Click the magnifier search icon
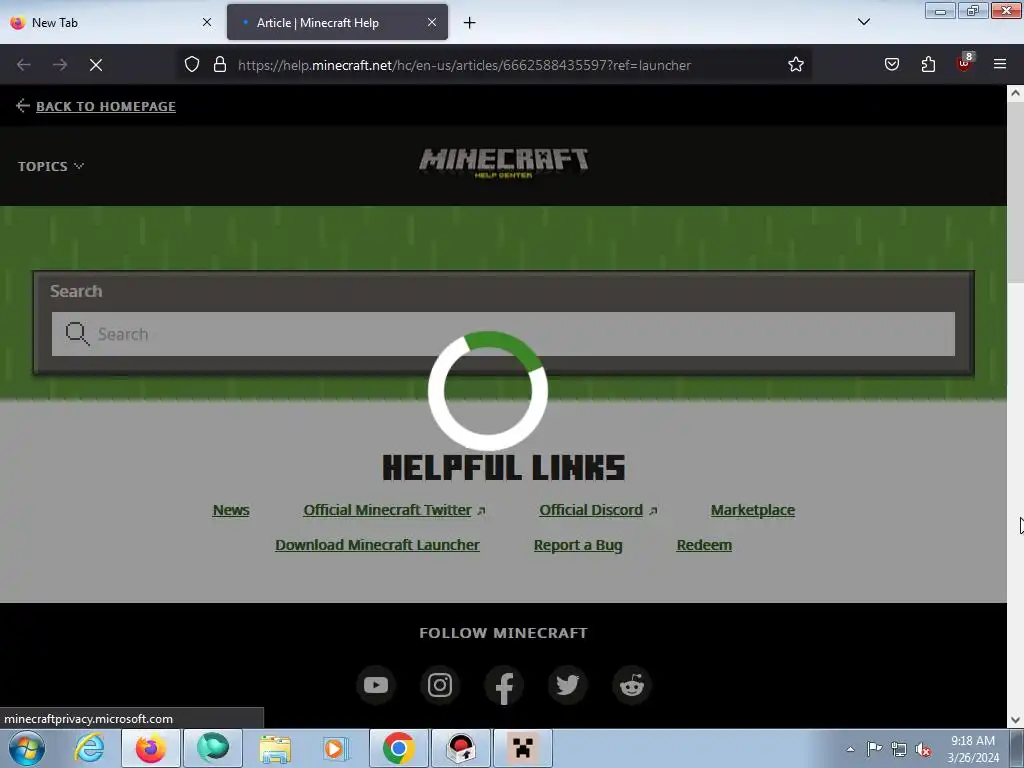 (x=77, y=334)
